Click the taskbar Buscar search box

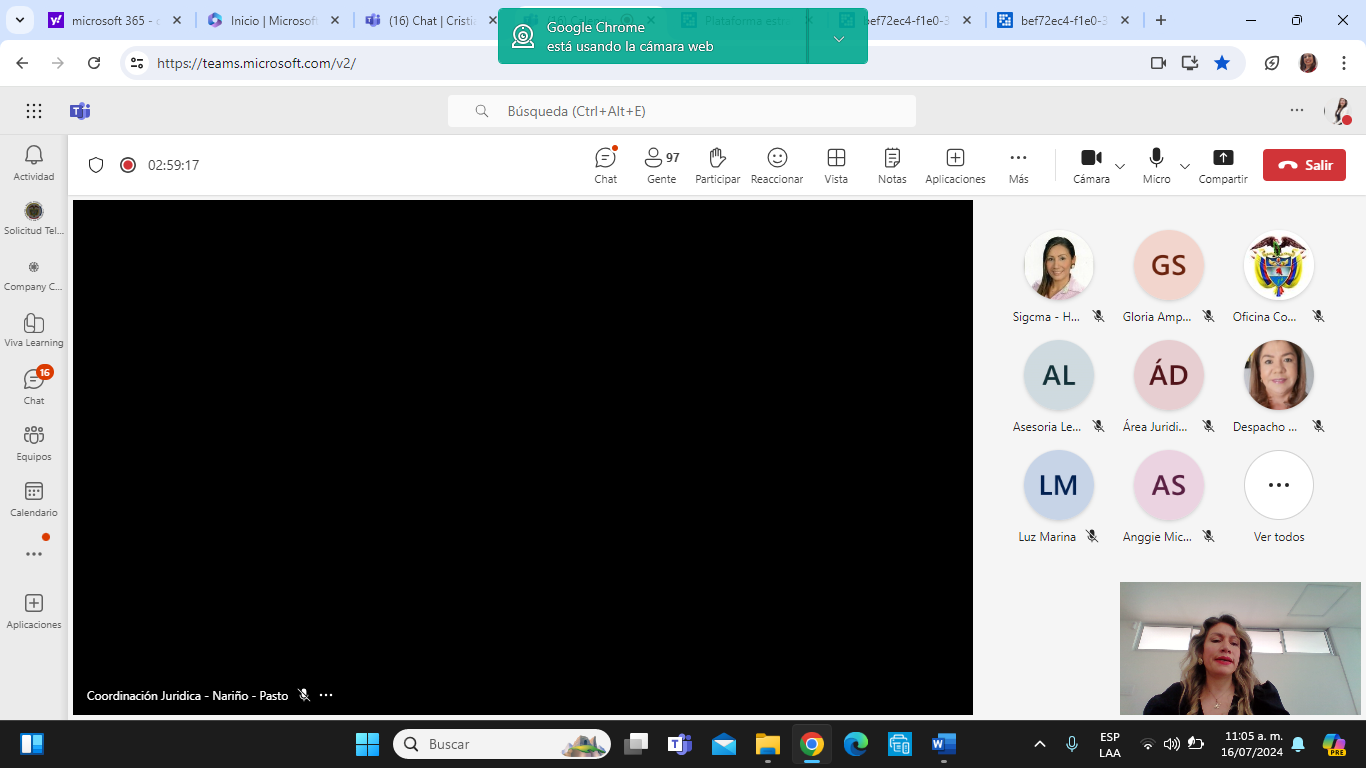click(502, 744)
